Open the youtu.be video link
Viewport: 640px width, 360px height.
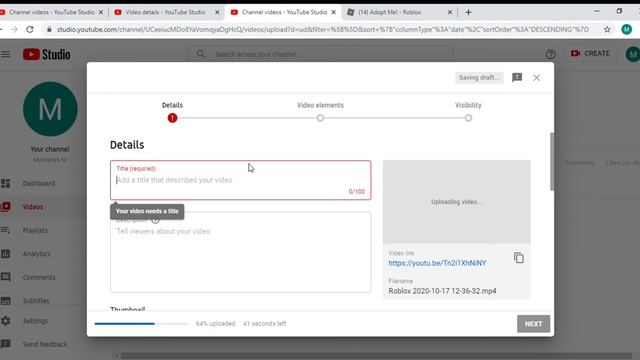[x=437, y=263]
